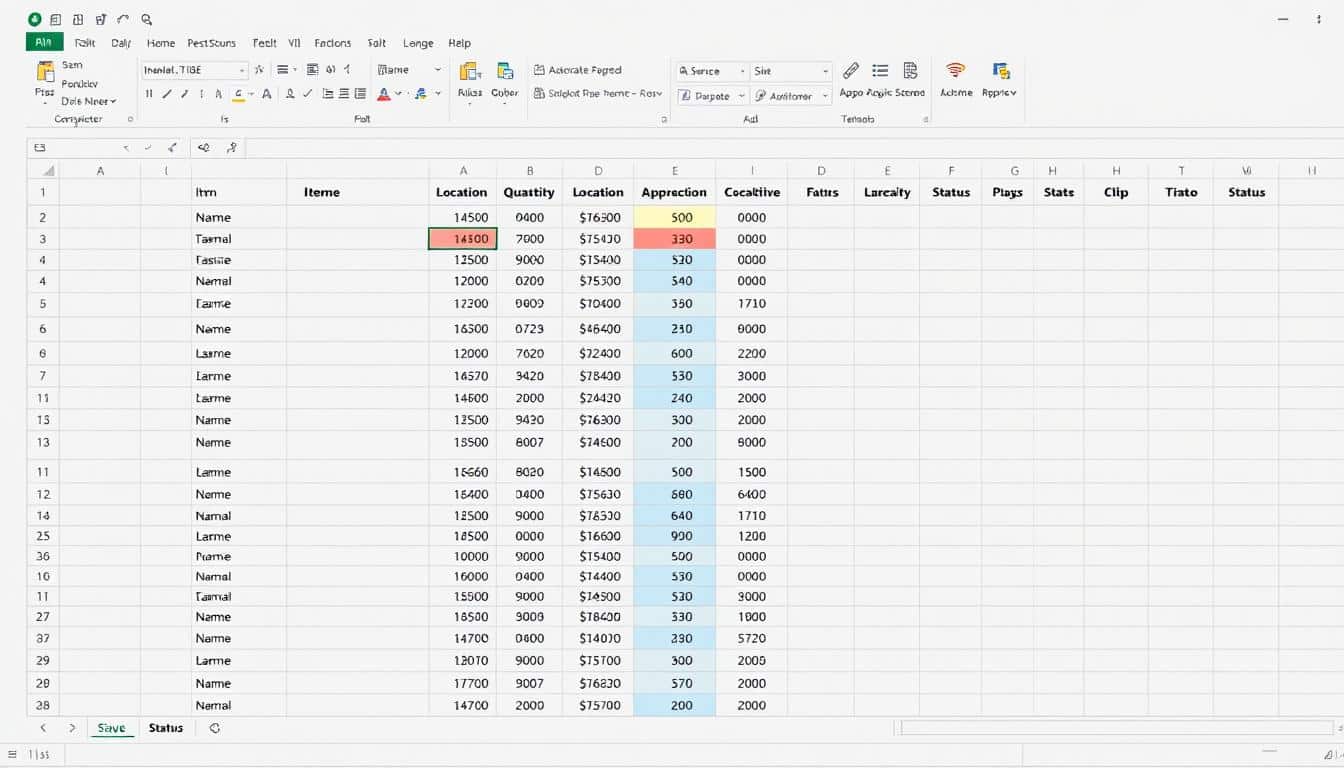Image resolution: width=1344 pixels, height=768 pixels.
Task: Click the Piss clipboard paste icon
Action: click(45, 71)
